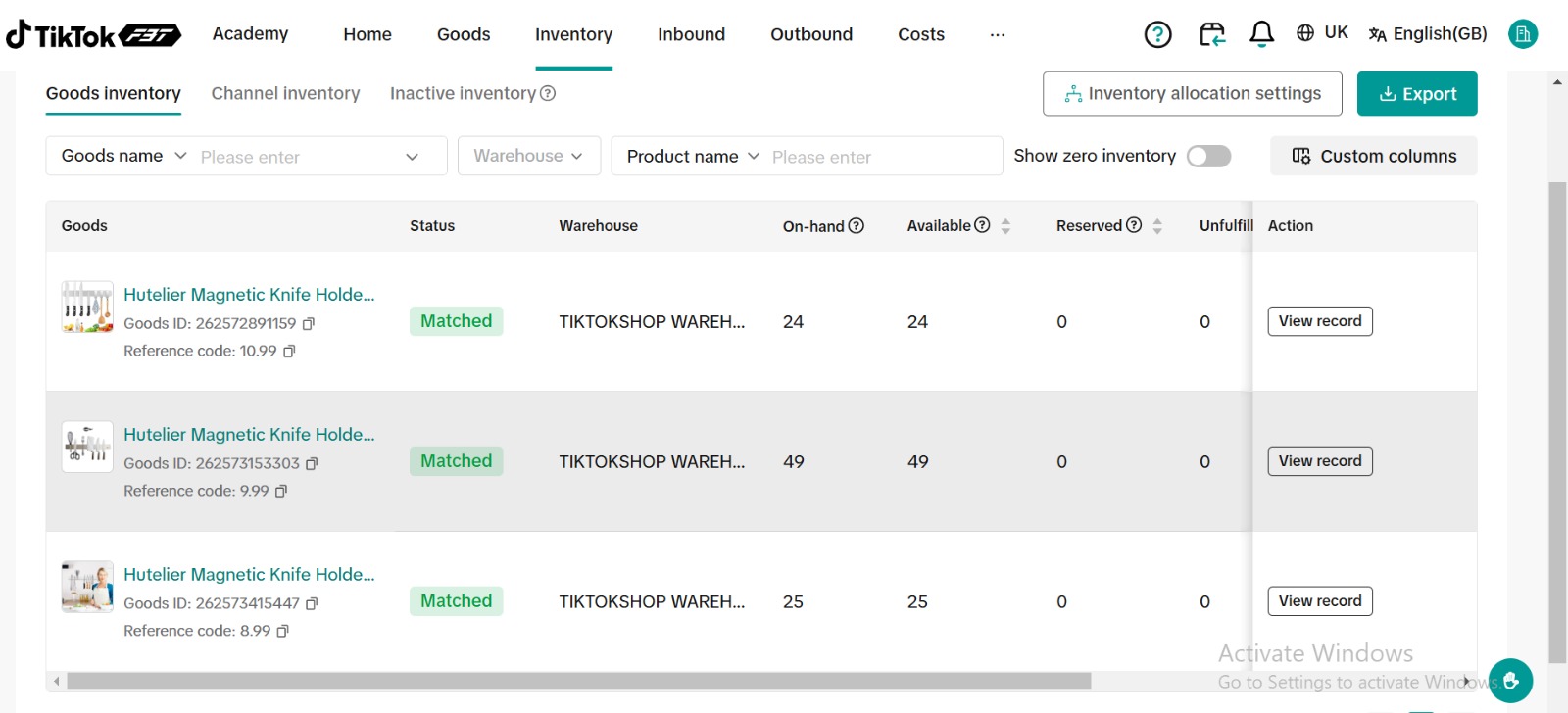The height and width of the screenshot is (713, 1568).
Task: Click Matched status of Goods ID 262573415447
Action: coord(456,601)
